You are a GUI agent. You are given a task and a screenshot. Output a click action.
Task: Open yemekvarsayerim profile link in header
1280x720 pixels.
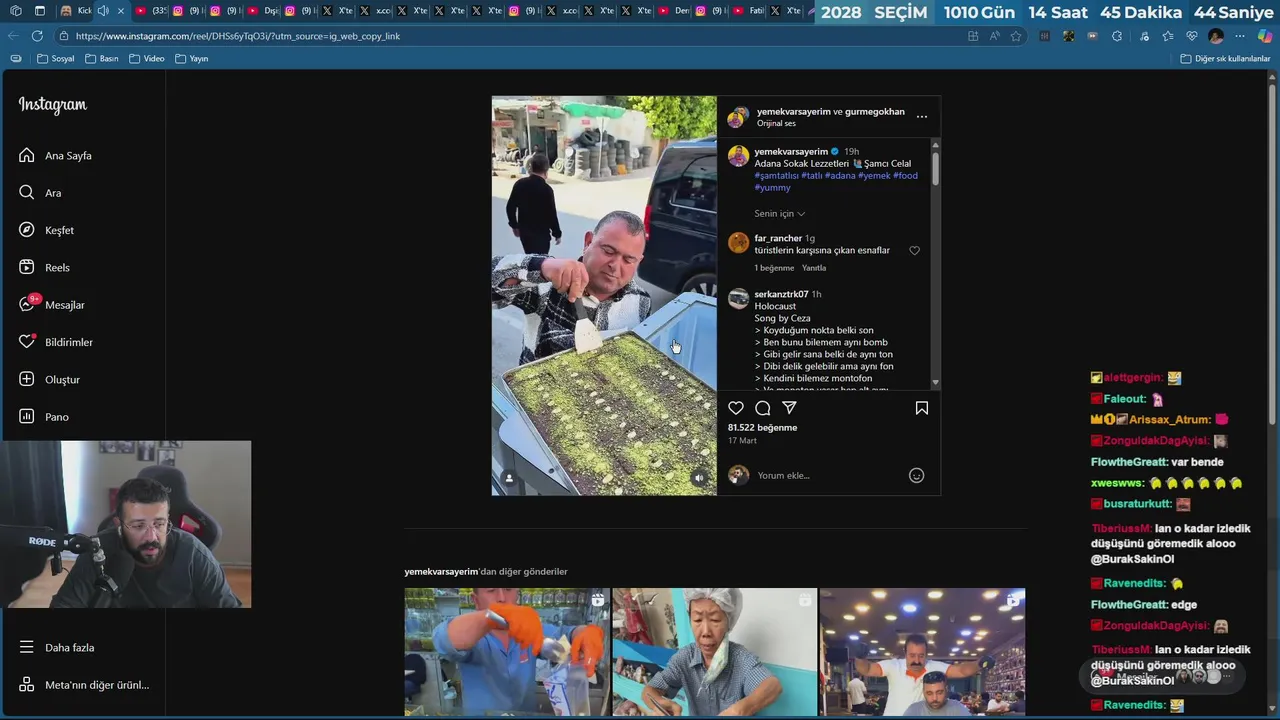[x=793, y=112]
